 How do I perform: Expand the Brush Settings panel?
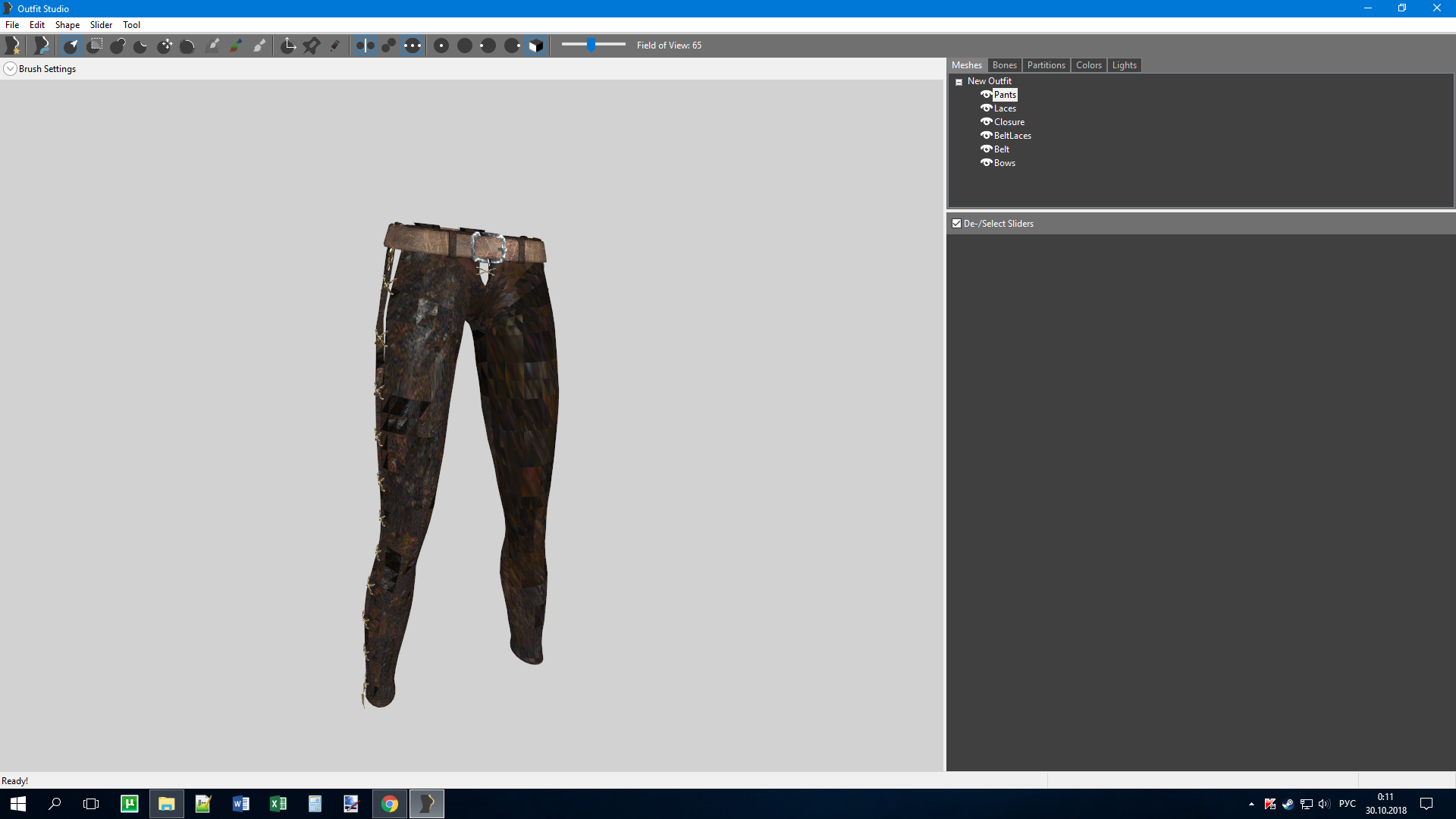pos(10,69)
